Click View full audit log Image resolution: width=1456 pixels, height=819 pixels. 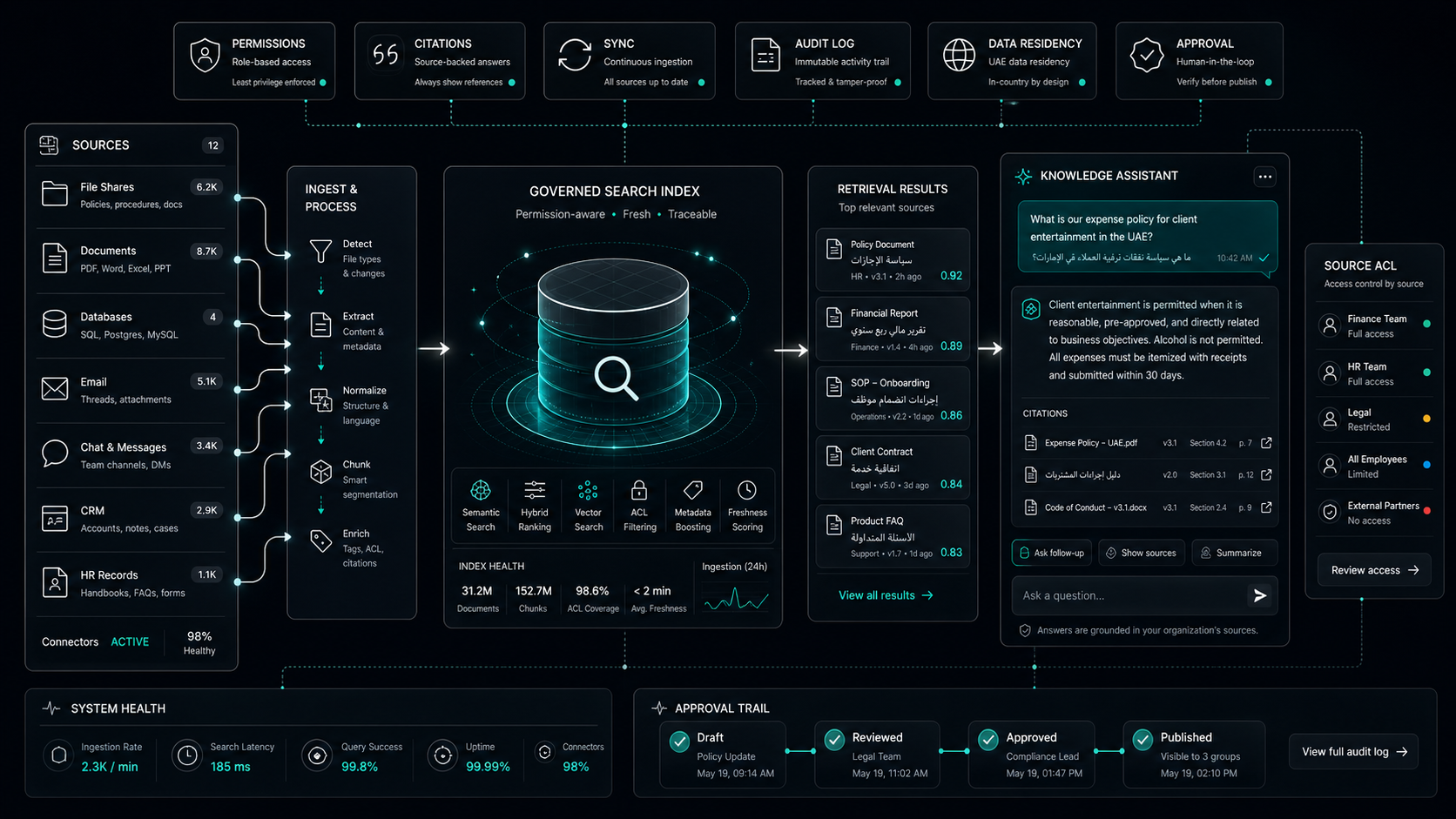click(x=1354, y=752)
